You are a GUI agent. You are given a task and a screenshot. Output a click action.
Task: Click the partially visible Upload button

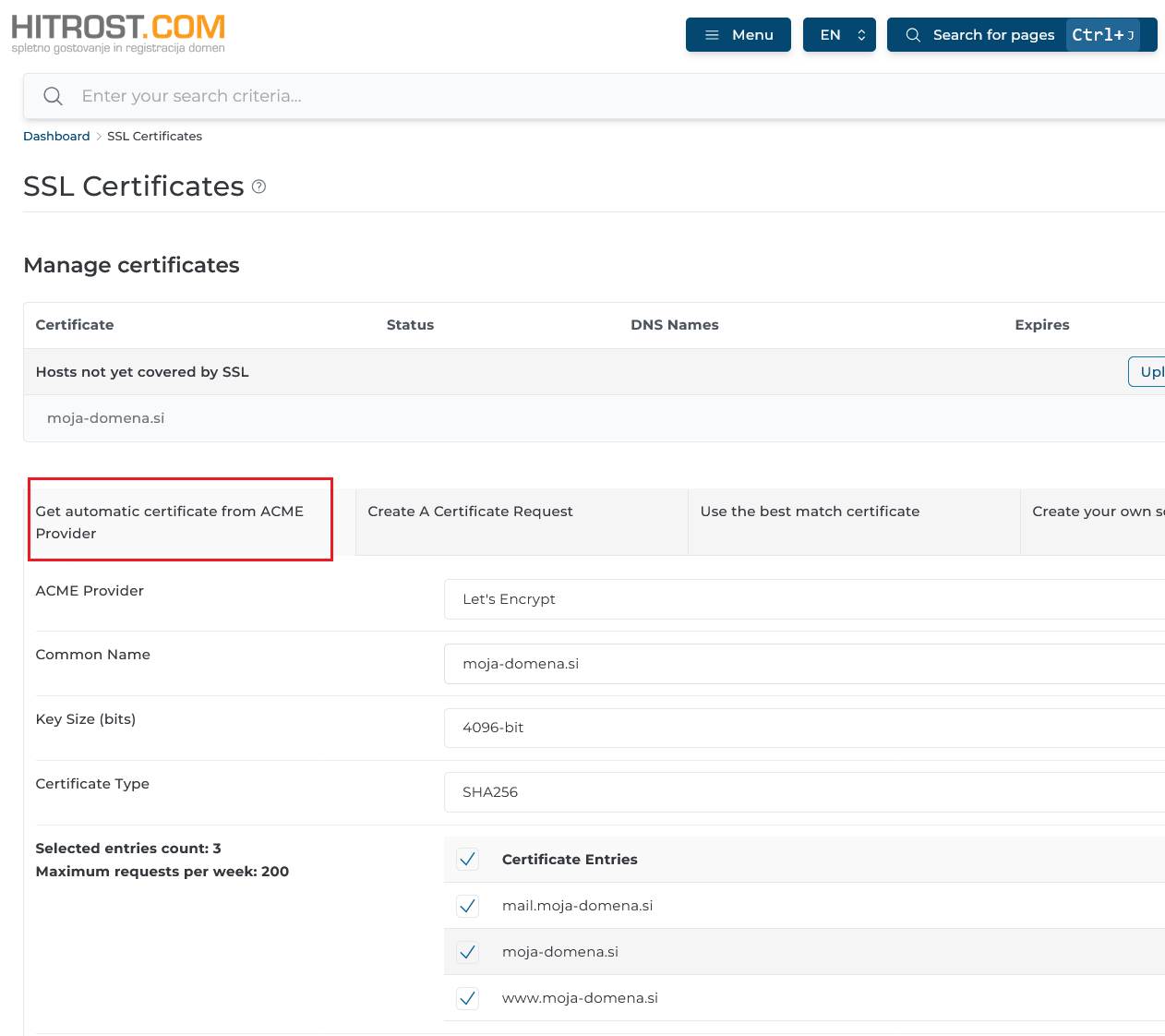(x=1147, y=371)
